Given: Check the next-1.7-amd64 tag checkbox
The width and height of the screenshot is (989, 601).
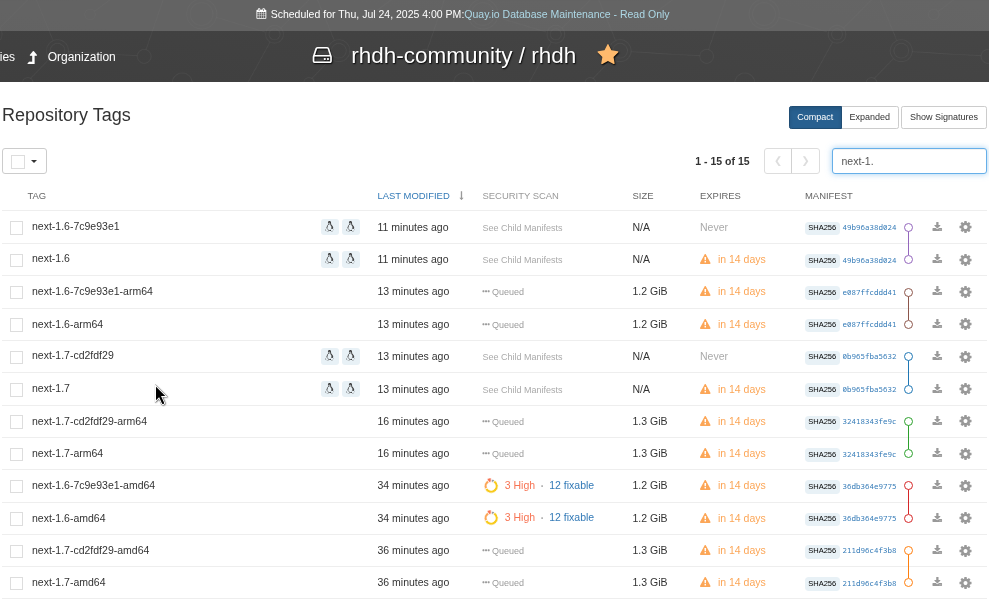Looking at the screenshot, I should coord(16,583).
